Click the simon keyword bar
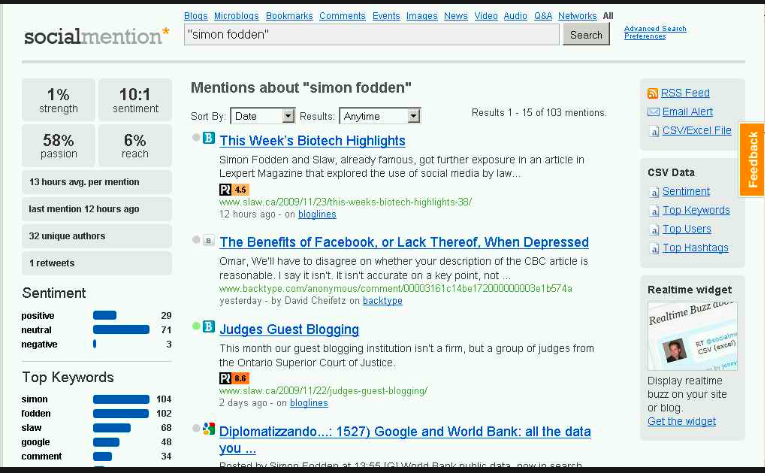The width and height of the screenshot is (765, 473). (x=121, y=399)
